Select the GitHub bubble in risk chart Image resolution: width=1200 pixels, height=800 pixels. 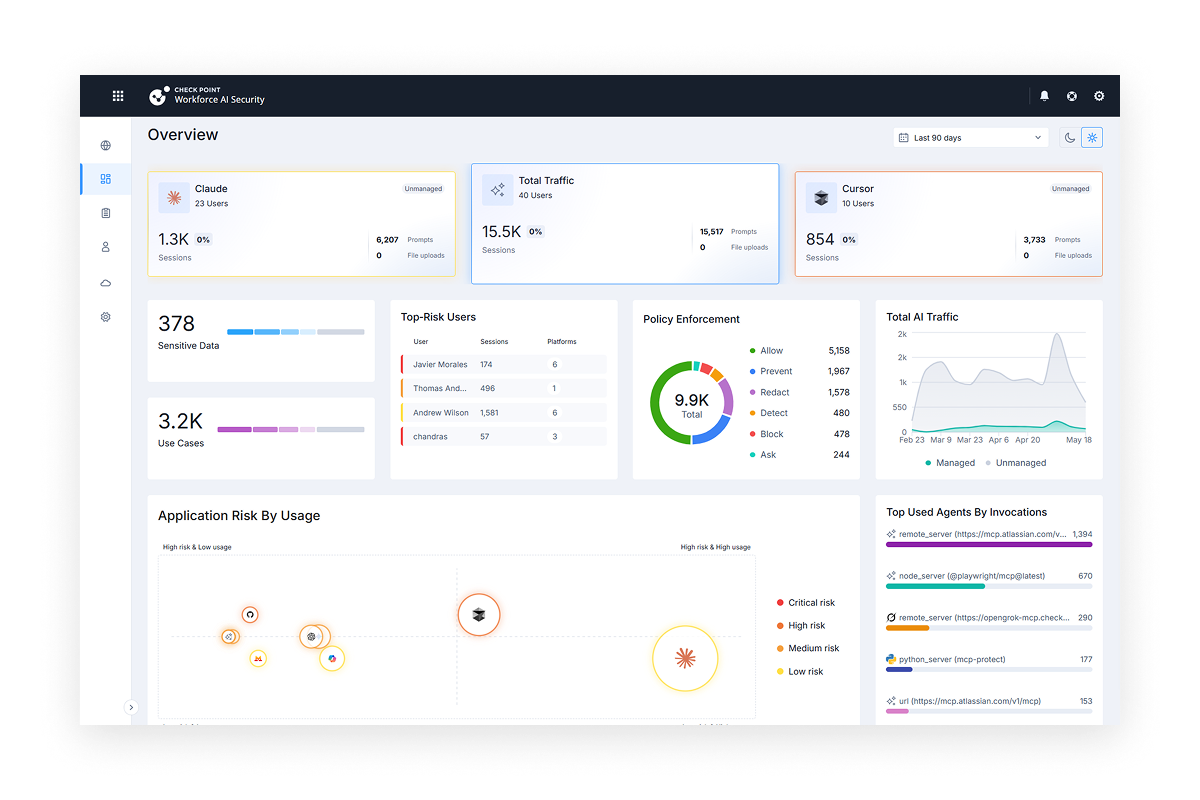pyautogui.click(x=250, y=615)
